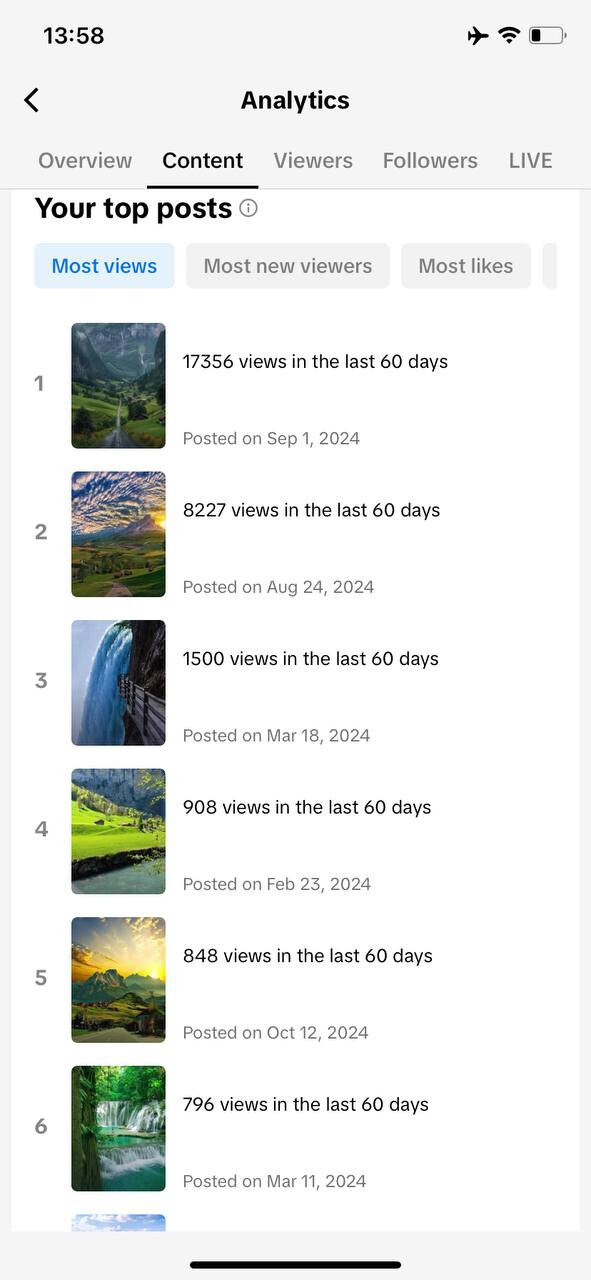Tap the airplane mode icon

478,36
